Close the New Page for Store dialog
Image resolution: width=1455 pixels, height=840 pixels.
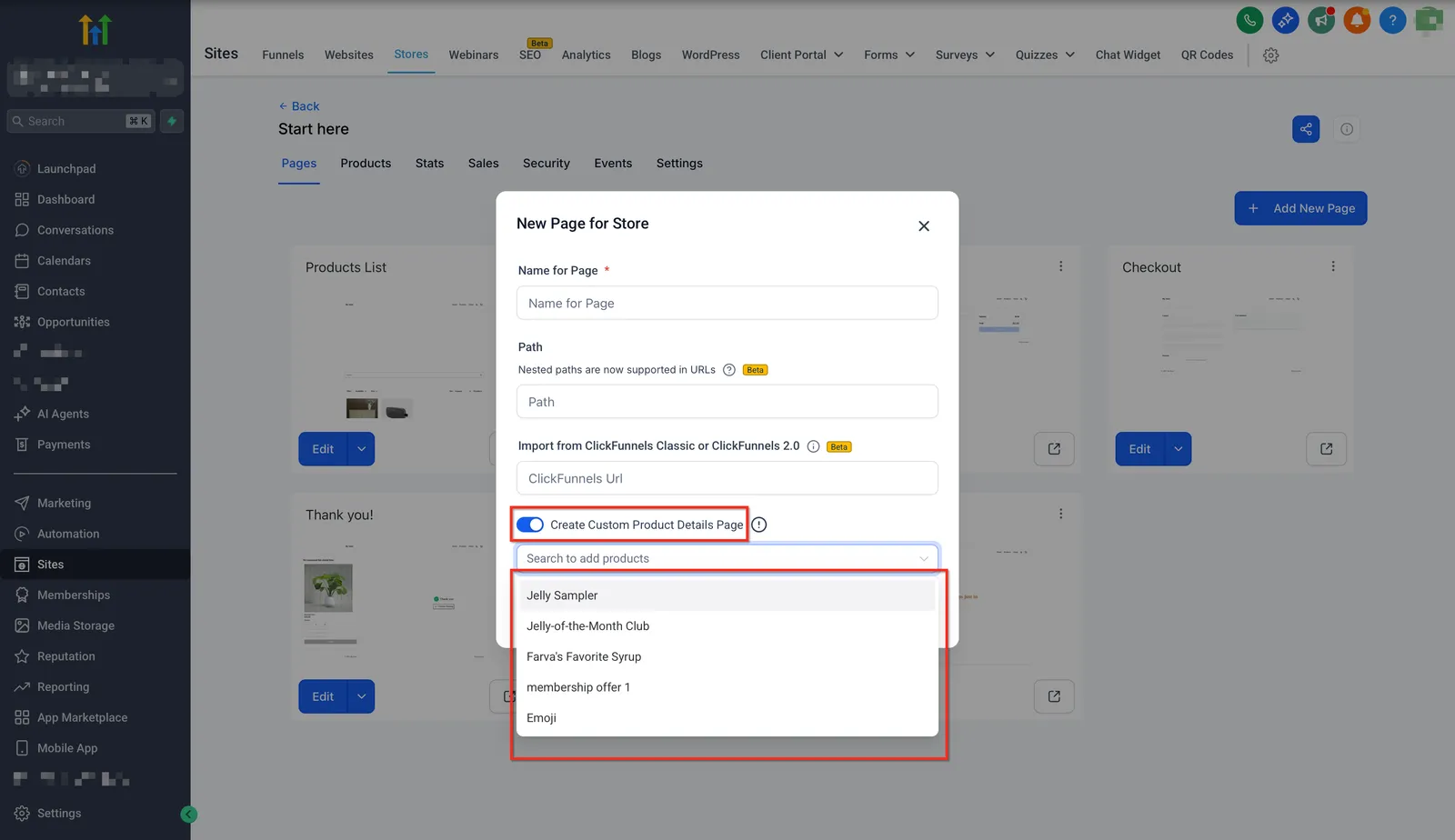(x=924, y=226)
